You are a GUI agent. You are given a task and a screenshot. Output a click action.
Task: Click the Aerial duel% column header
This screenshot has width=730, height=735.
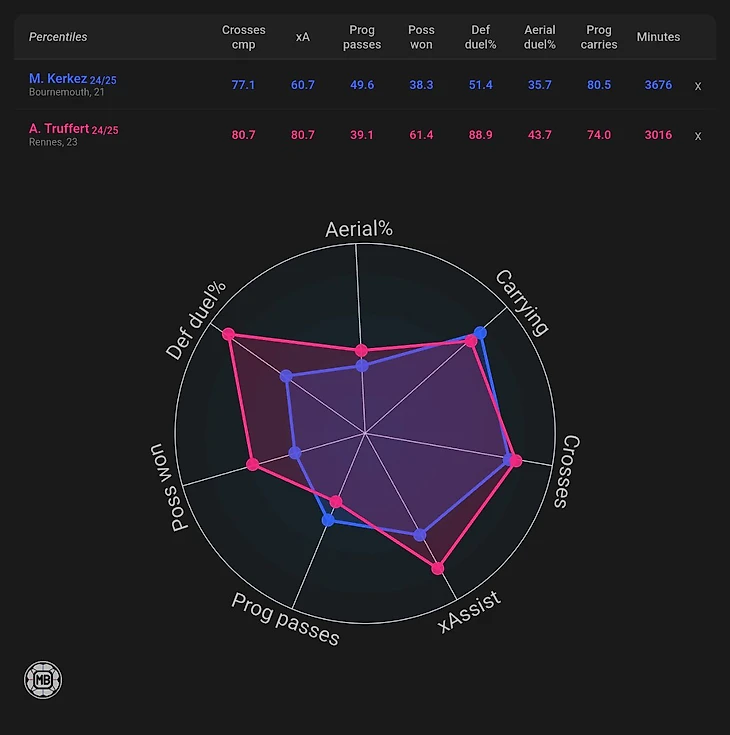(x=540, y=37)
